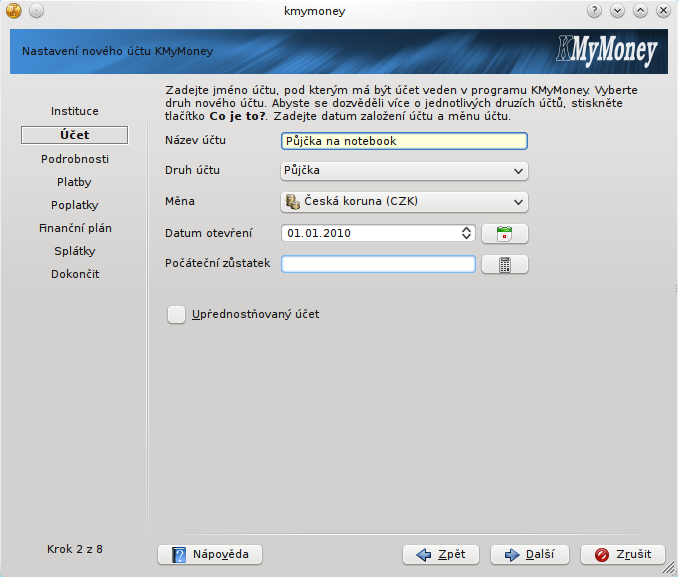Proceed with the Další button
678x577 pixels.
point(530,555)
